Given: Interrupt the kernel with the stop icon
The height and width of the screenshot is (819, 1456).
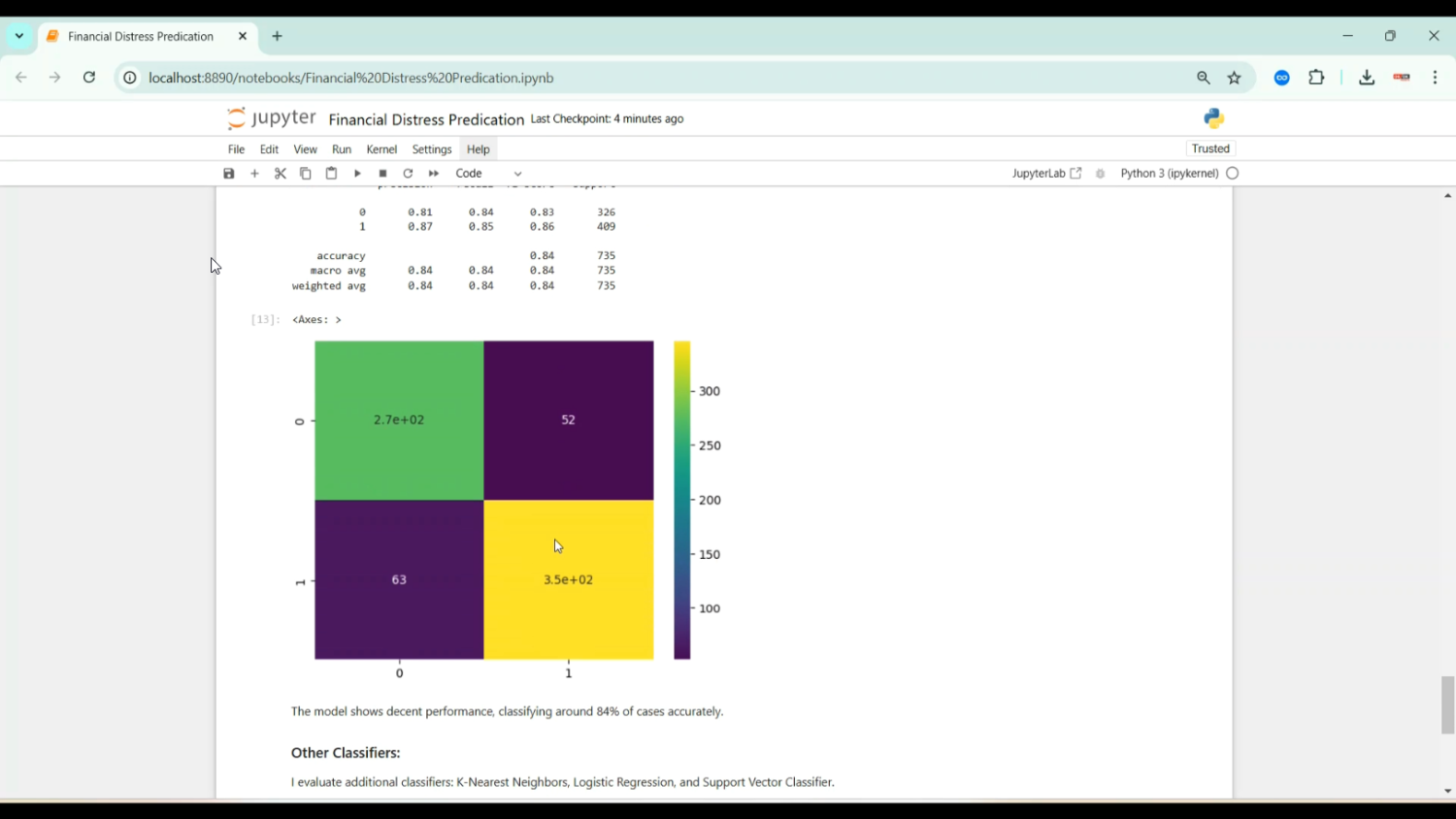Looking at the screenshot, I should pyautogui.click(x=382, y=174).
